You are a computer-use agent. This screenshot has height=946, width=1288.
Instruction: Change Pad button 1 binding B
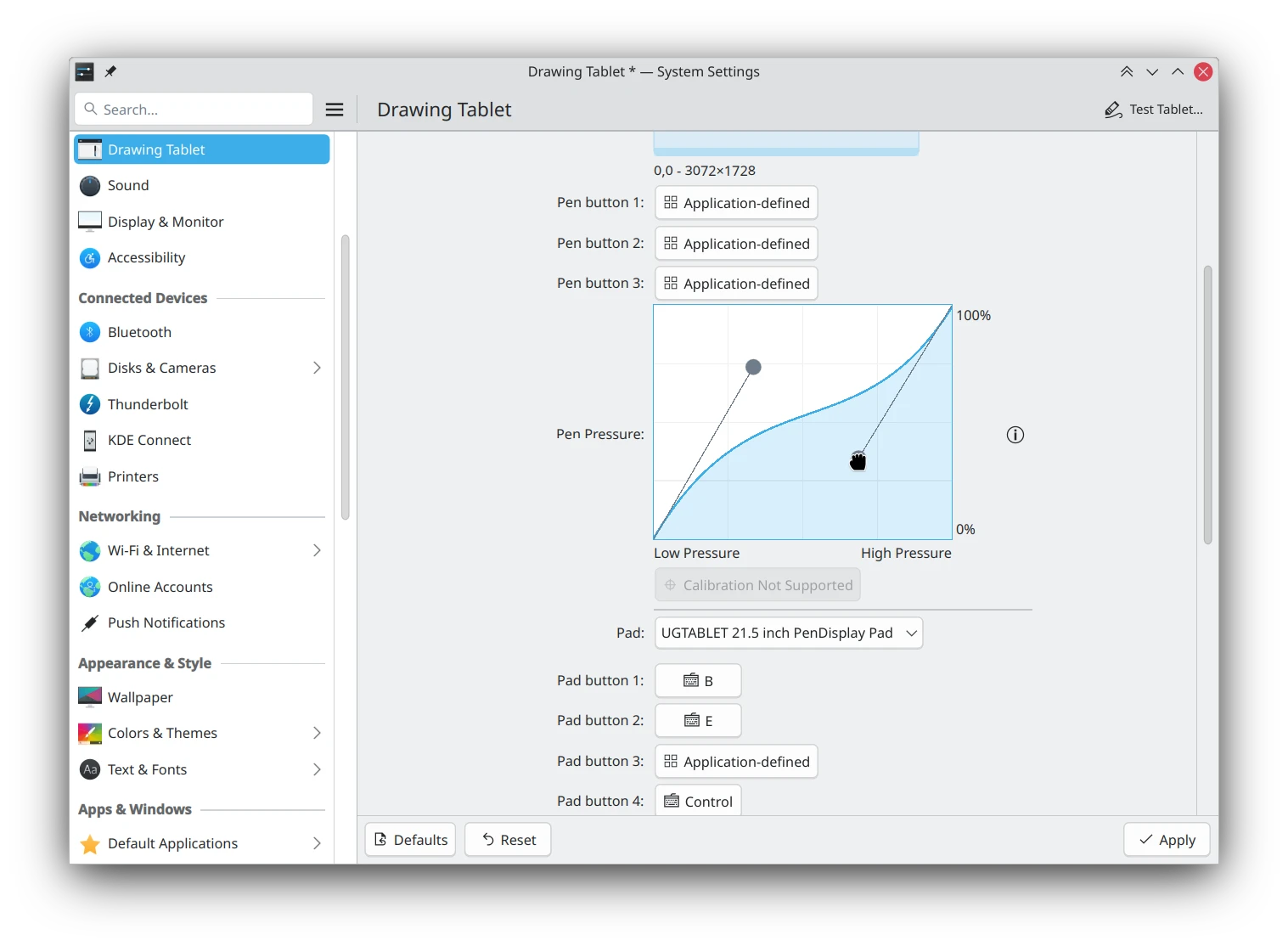pos(698,681)
